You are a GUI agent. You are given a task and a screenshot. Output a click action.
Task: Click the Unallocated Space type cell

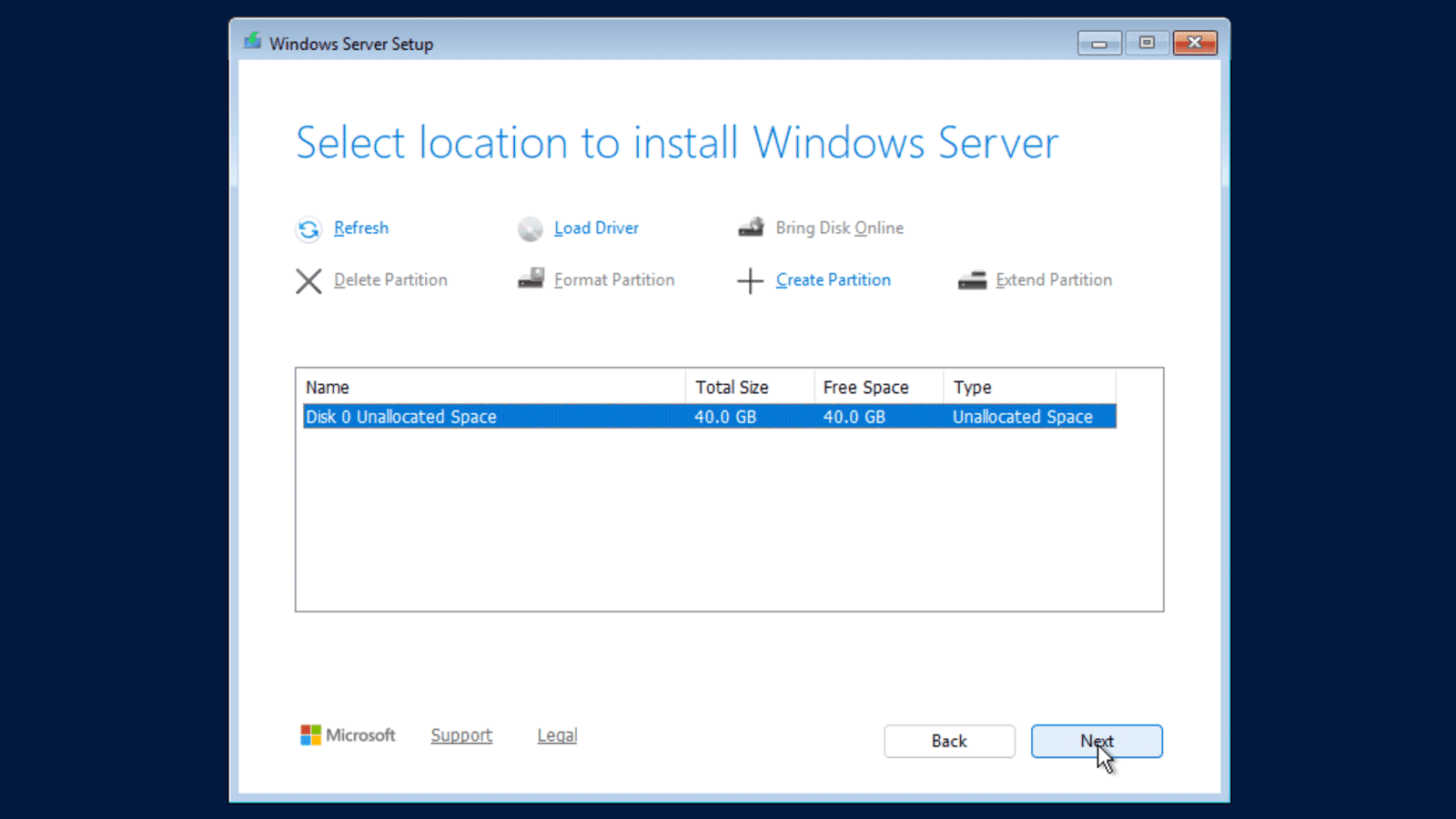point(1023,417)
